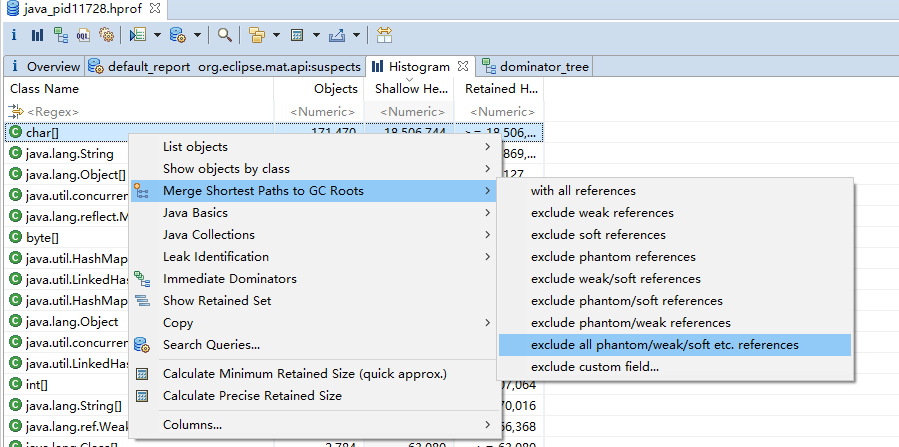Open the List objects submenu
This screenshot has height=447, width=899.
[x=312, y=147]
